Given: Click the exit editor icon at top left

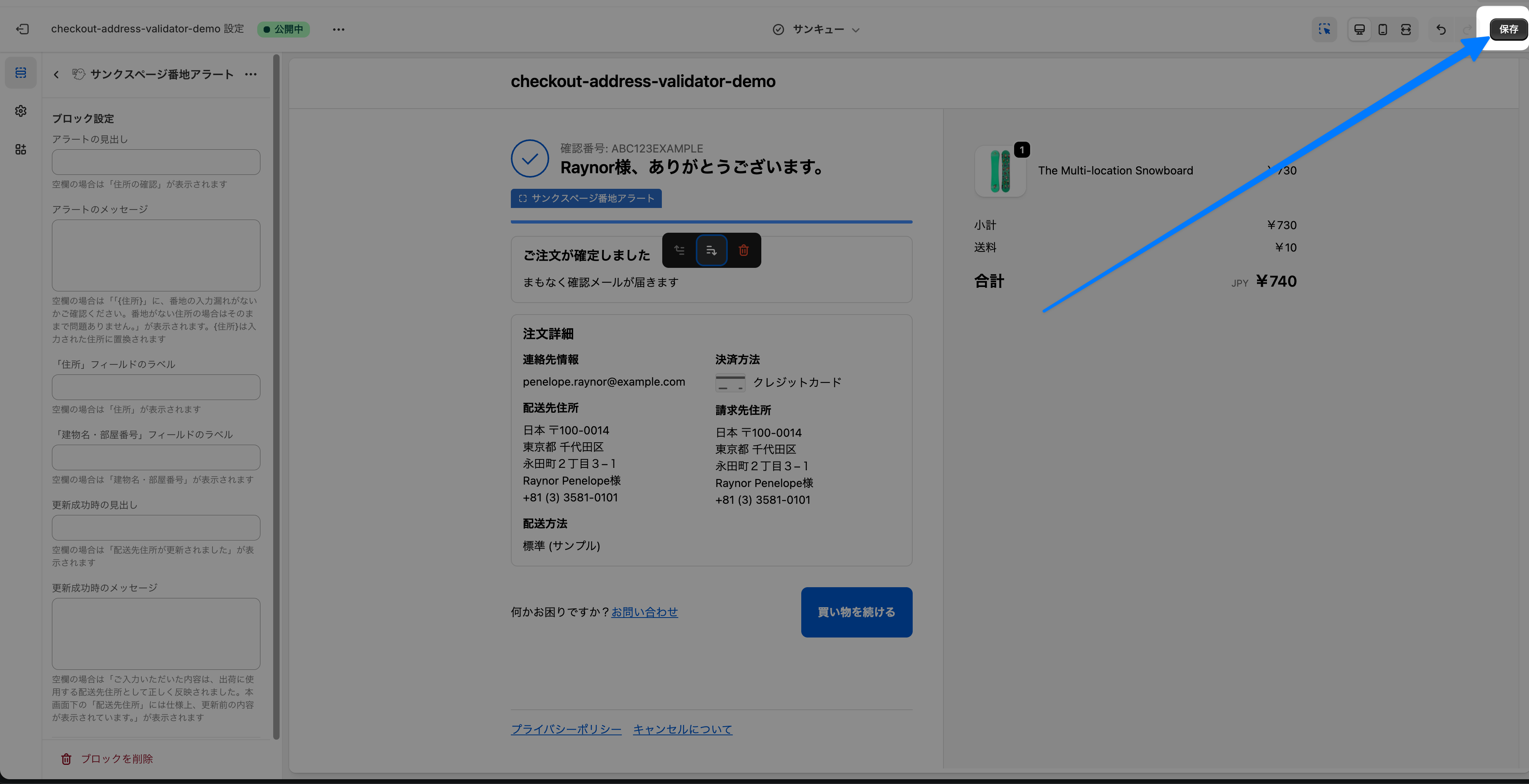Looking at the screenshot, I should pyautogui.click(x=22, y=29).
